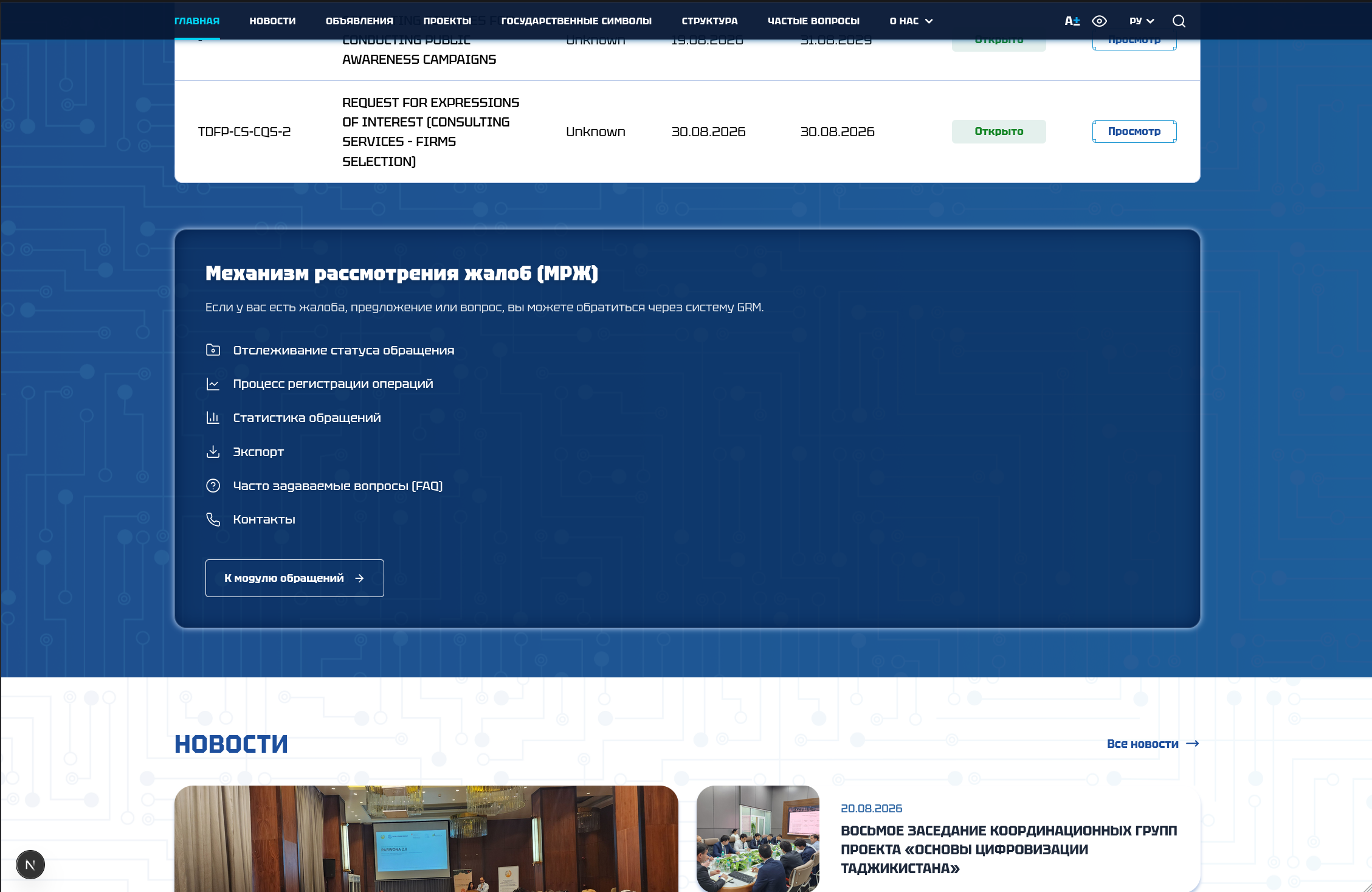Click the bar chart icon for Статистика
1372x892 pixels.
point(213,418)
